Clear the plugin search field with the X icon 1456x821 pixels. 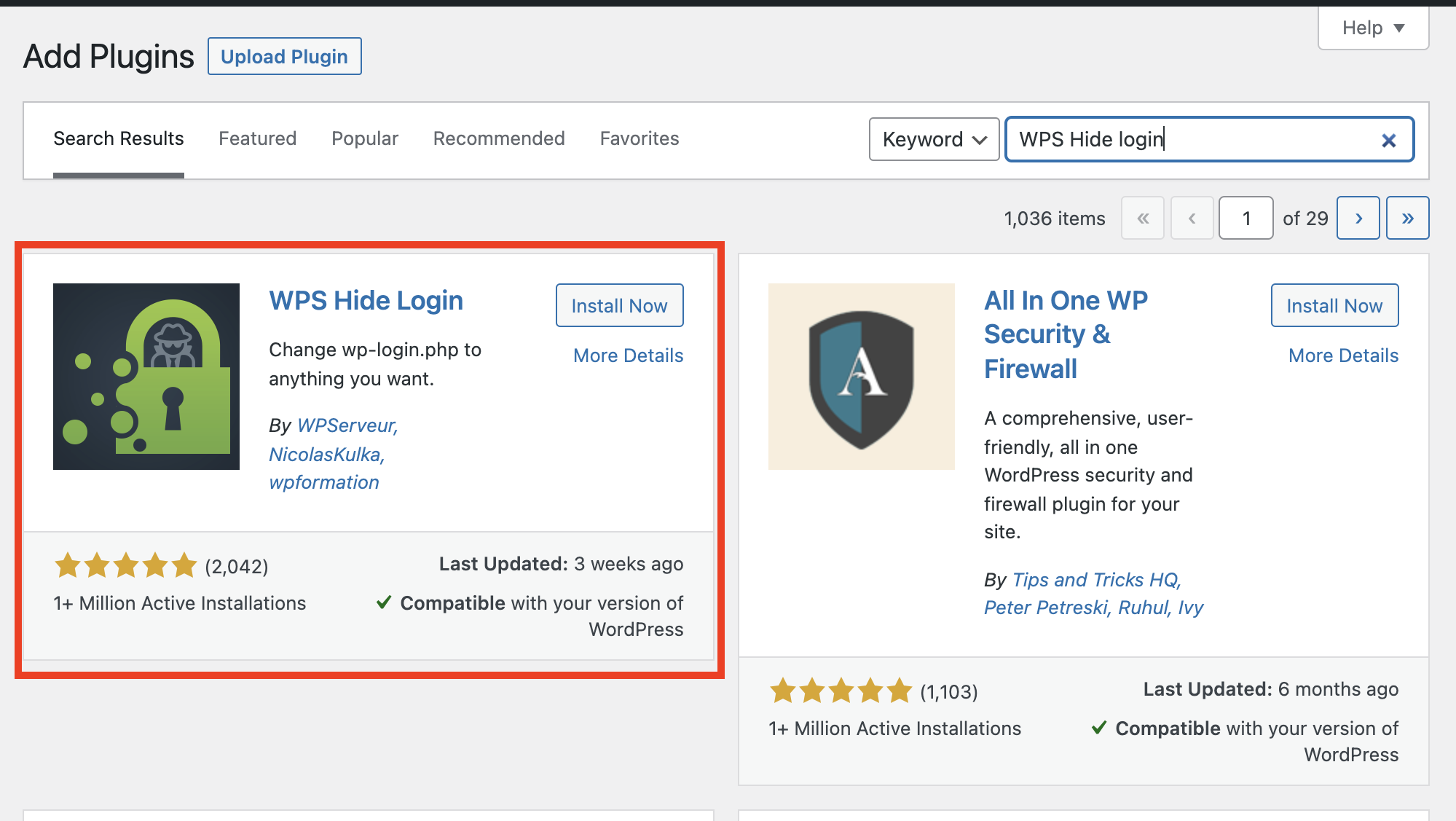point(1388,140)
